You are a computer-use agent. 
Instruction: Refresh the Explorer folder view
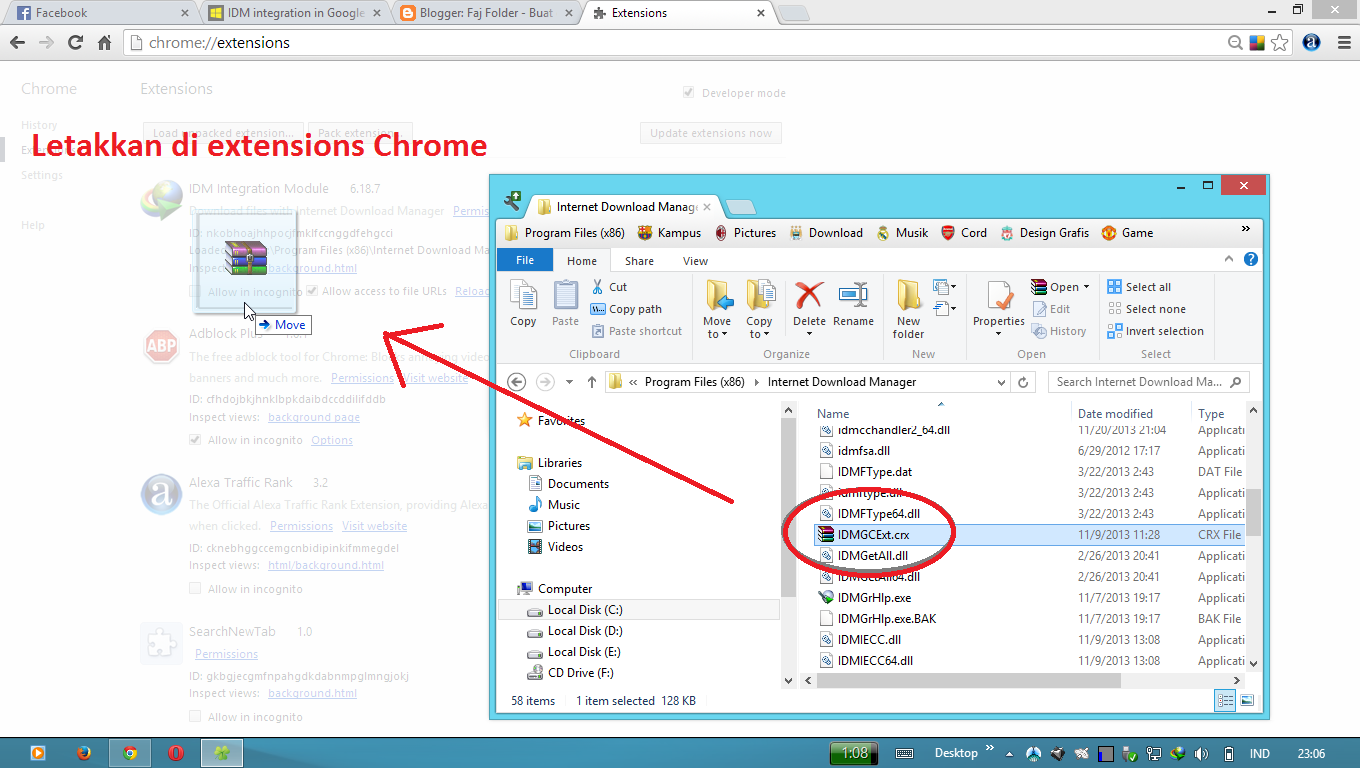(x=1023, y=382)
